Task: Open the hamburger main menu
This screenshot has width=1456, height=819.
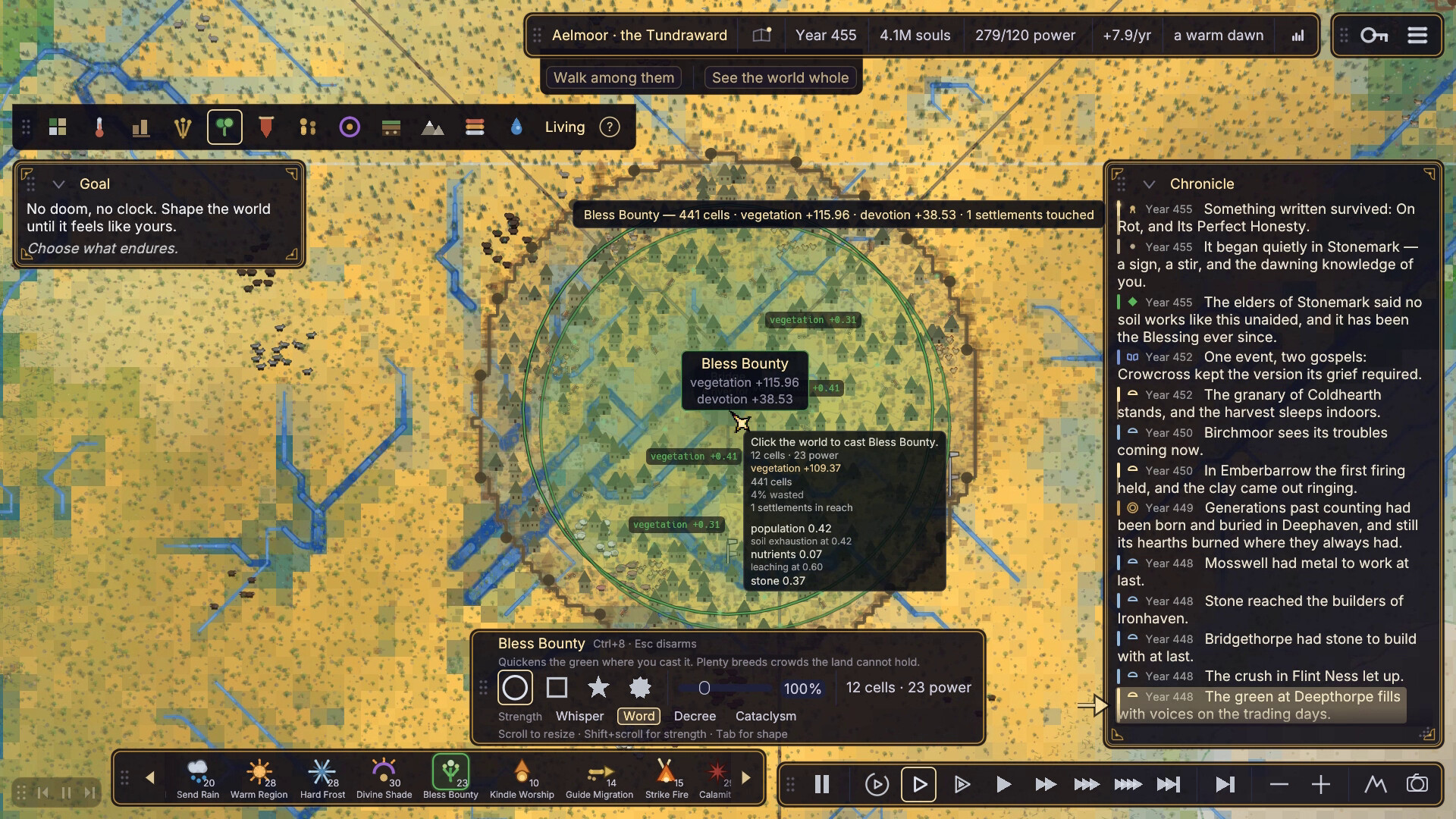Action: [x=1417, y=36]
